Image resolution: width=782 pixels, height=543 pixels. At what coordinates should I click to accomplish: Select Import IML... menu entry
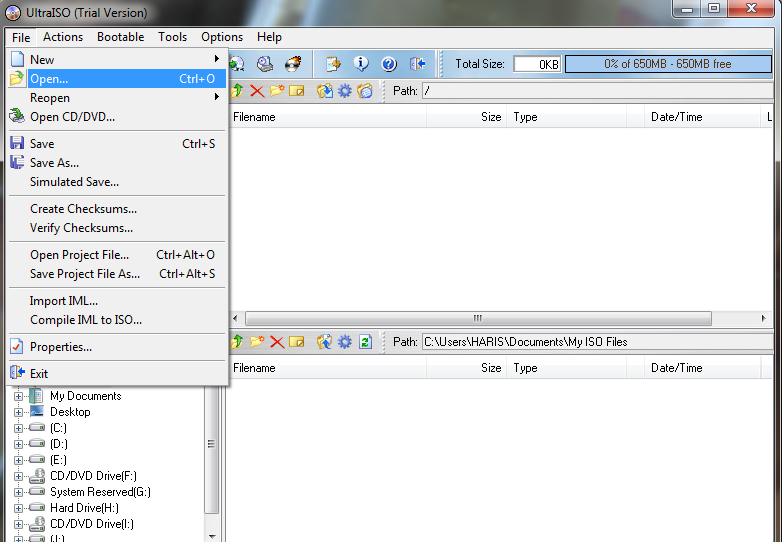coord(117,301)
